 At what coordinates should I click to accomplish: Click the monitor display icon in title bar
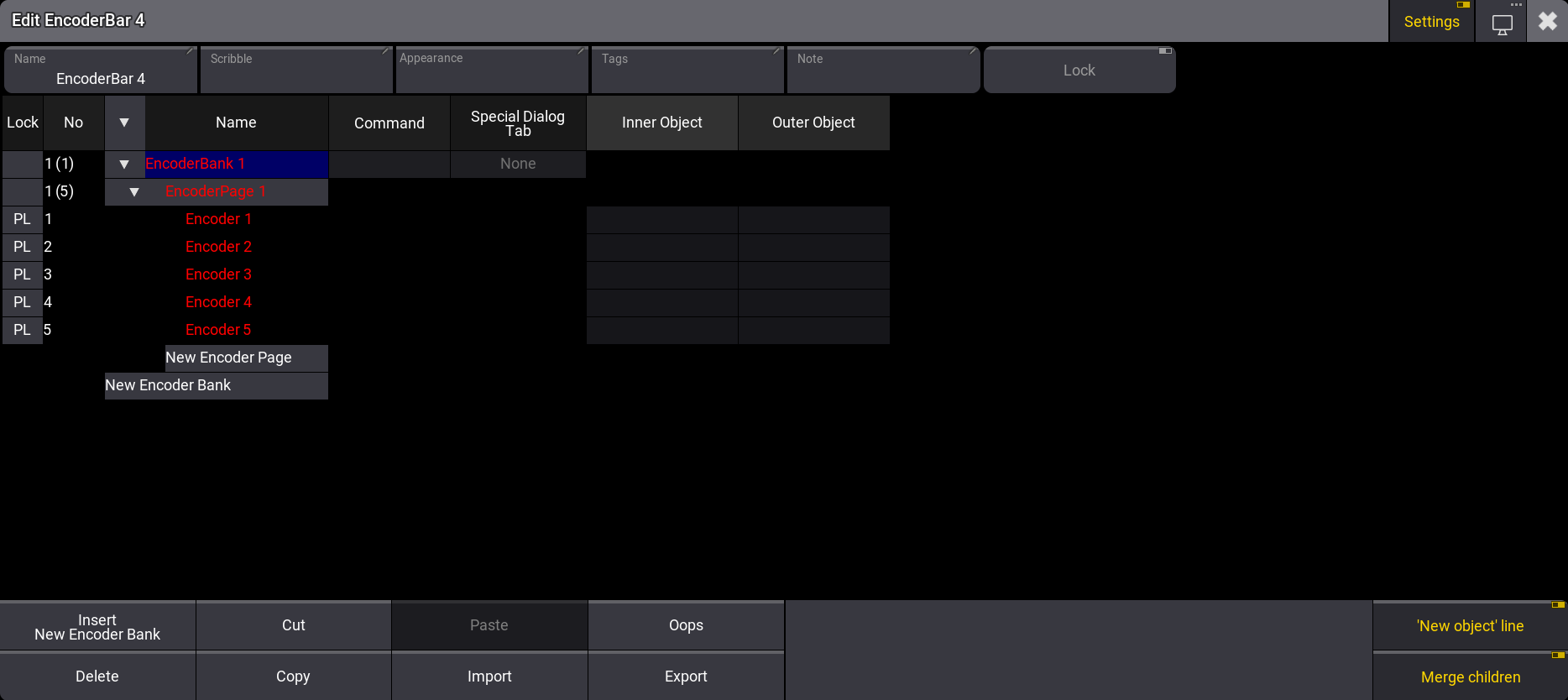pyautogui.click(x=1502, y=23)
